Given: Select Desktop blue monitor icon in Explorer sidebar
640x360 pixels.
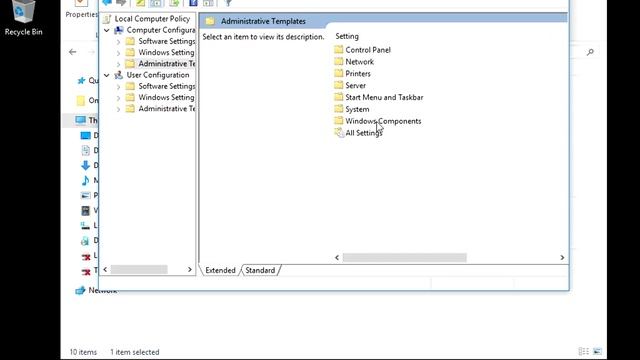Looking at the screenshot, I should [85, 136].
